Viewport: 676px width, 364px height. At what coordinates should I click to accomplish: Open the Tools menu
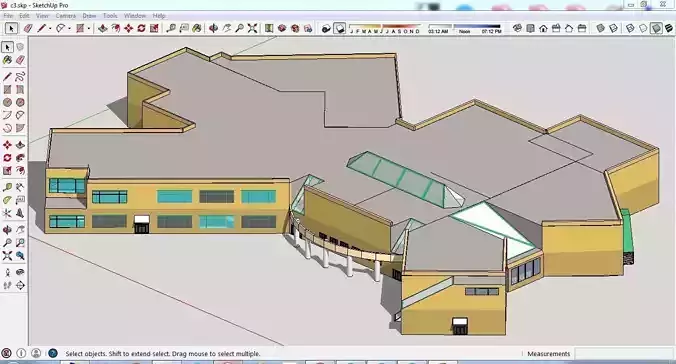[x=110, y=16]
